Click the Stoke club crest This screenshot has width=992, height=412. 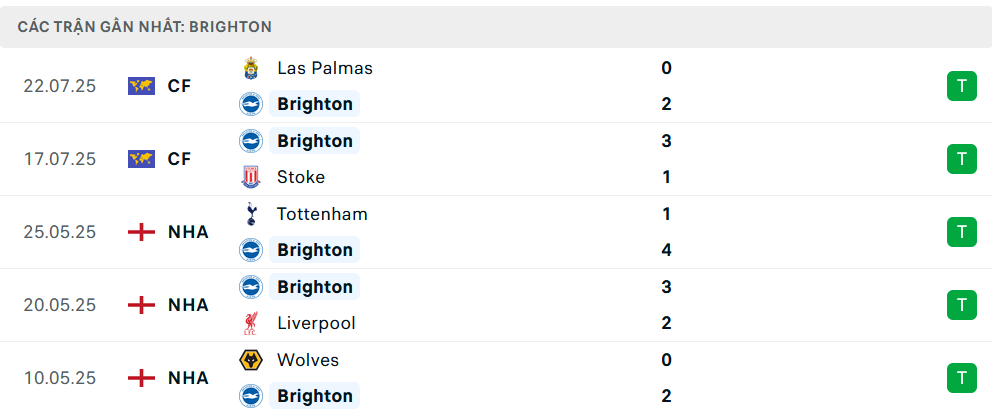[251, 177]
